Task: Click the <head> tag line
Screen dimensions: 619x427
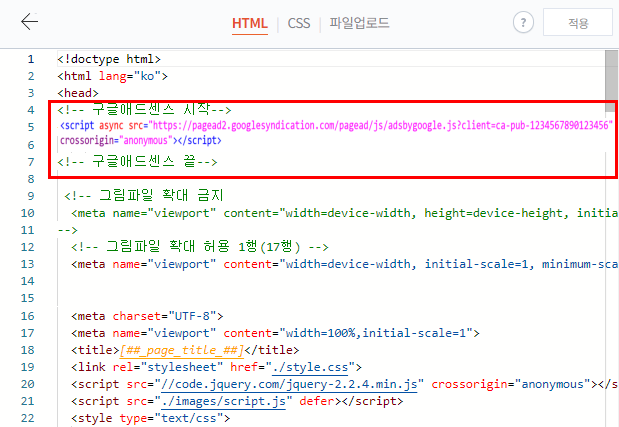Action: (x=78, y=93)
